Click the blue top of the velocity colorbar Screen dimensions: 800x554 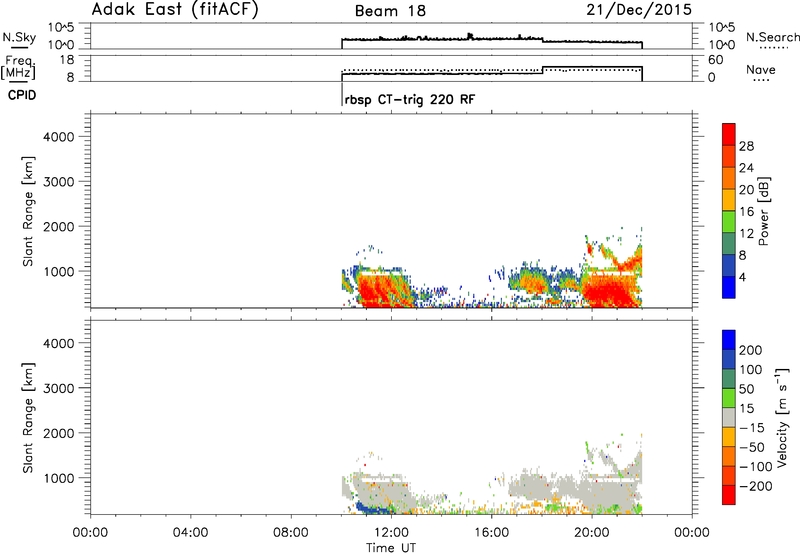(729, 340)
